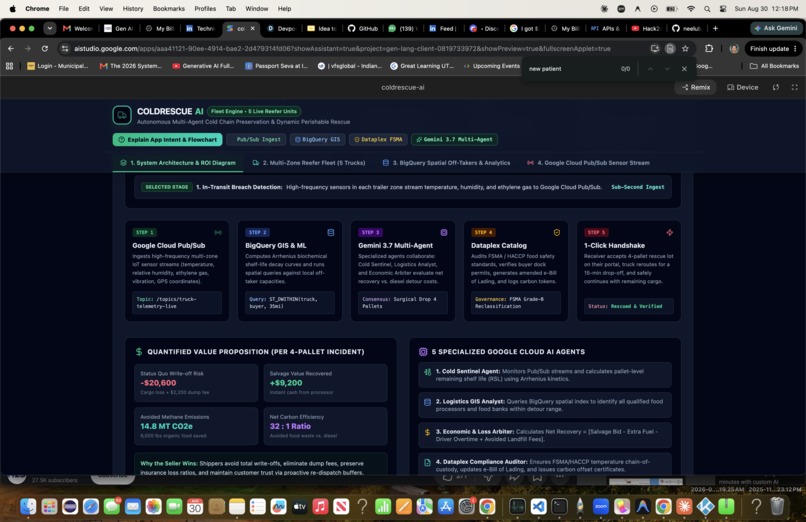This screenshot has height=522, width=806.
Task: Open BigQuery Spatial Off-Takers & Analytics tab
Action: pos(446,163)
